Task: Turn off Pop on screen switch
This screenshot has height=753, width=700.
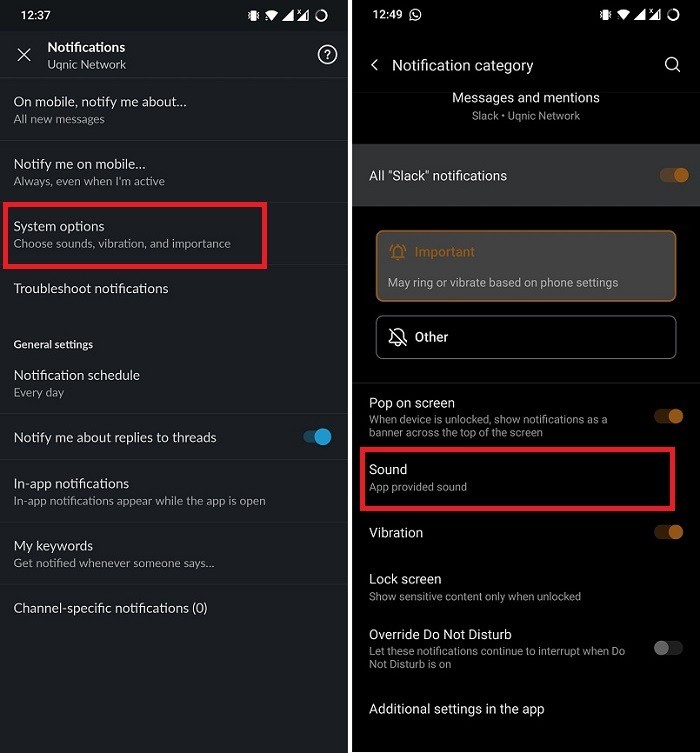Action: tap(668, 416)
